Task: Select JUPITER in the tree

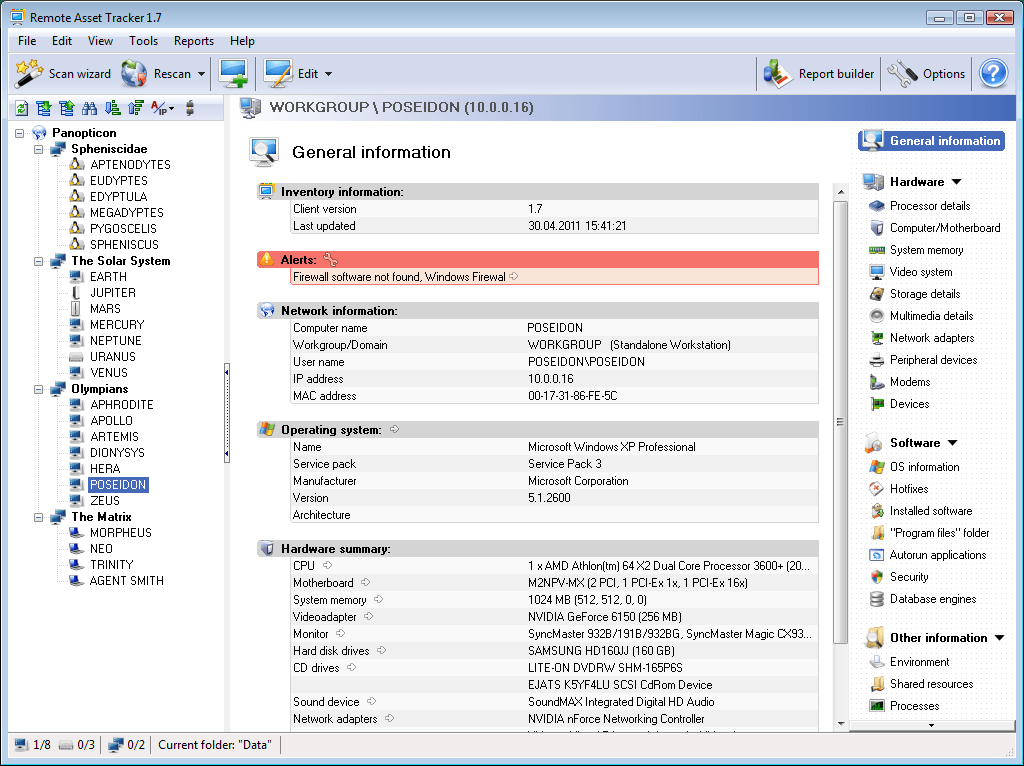Action: tap(113, 293)
